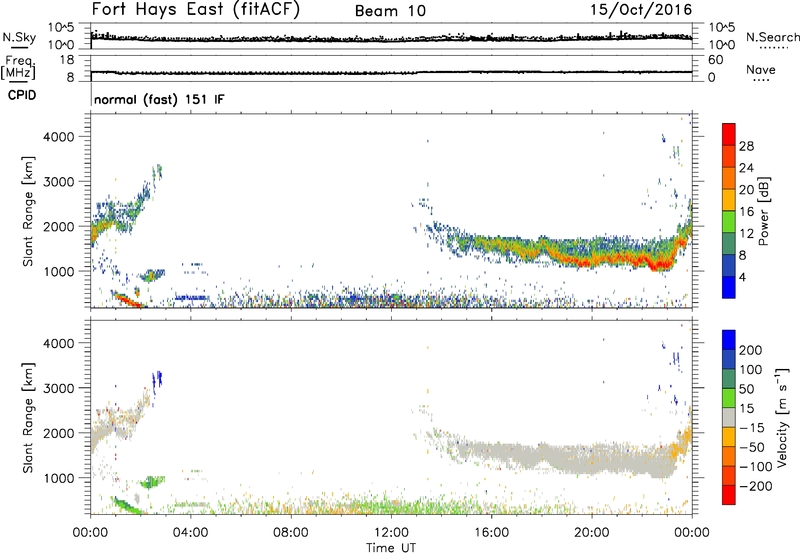Click the orange segment of Power colorbar

pyautogui.click(x=729, y=178)
